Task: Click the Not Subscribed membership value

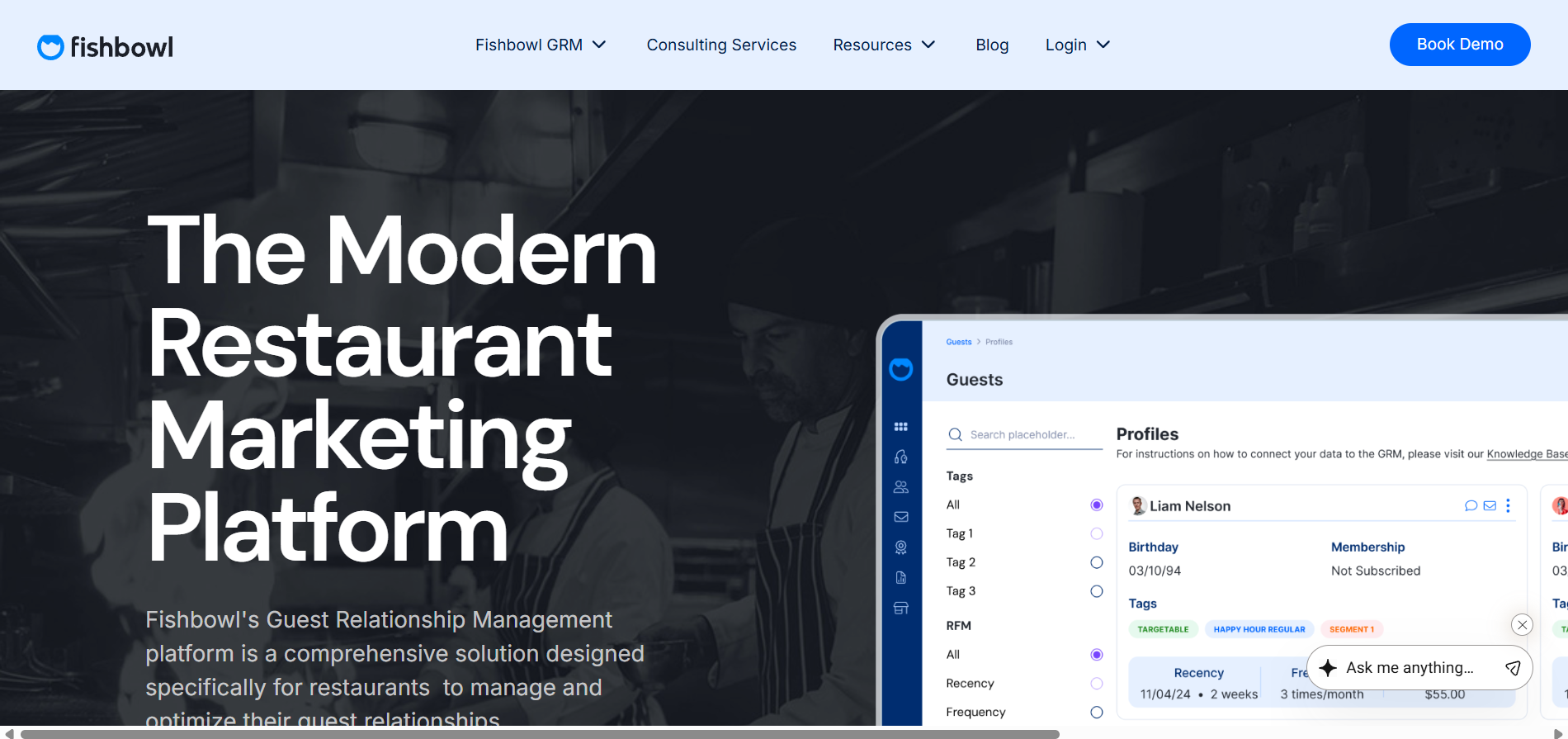Action: pos(1376,571)
